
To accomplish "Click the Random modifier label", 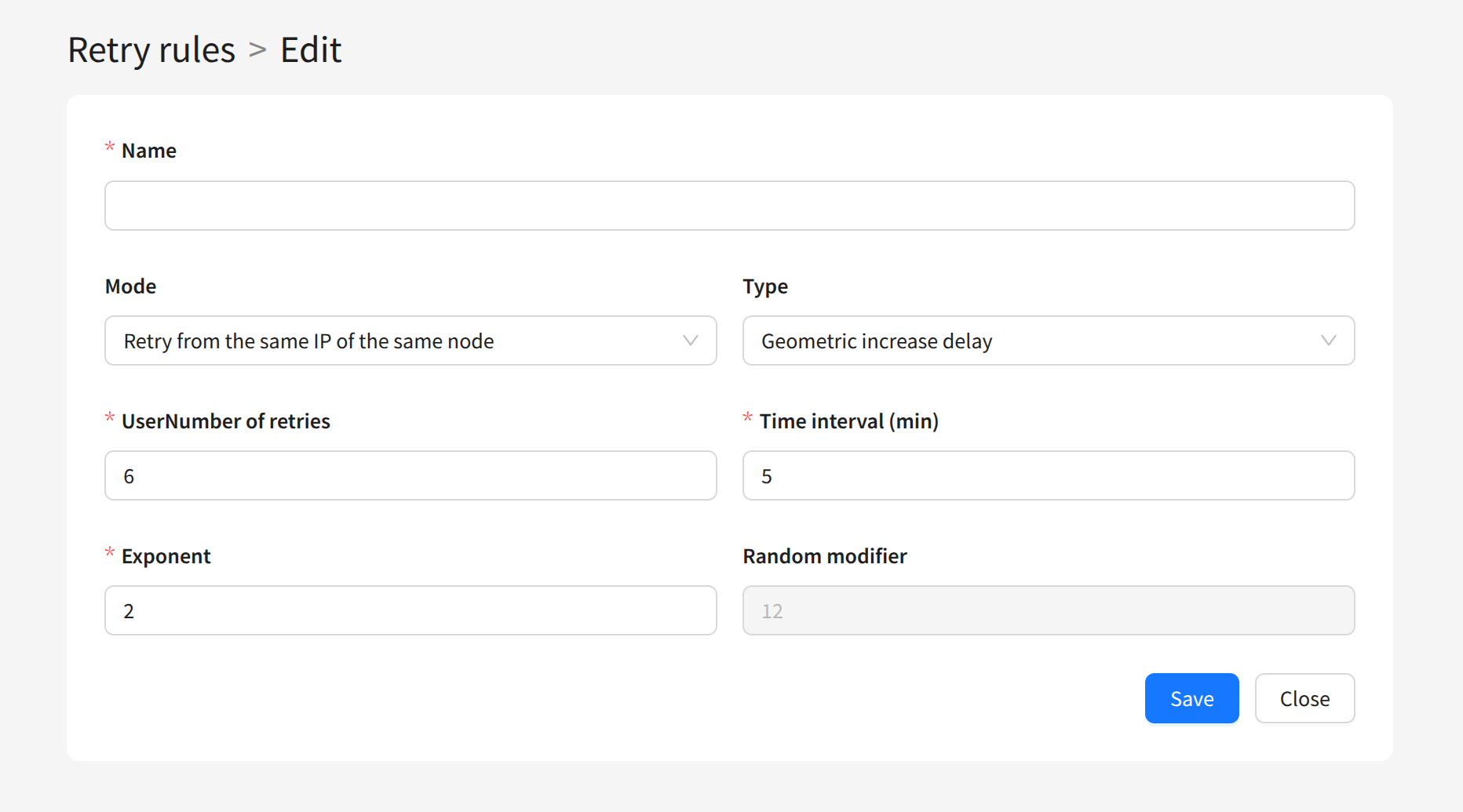I will pyautogui.click(x=824, y=556).
